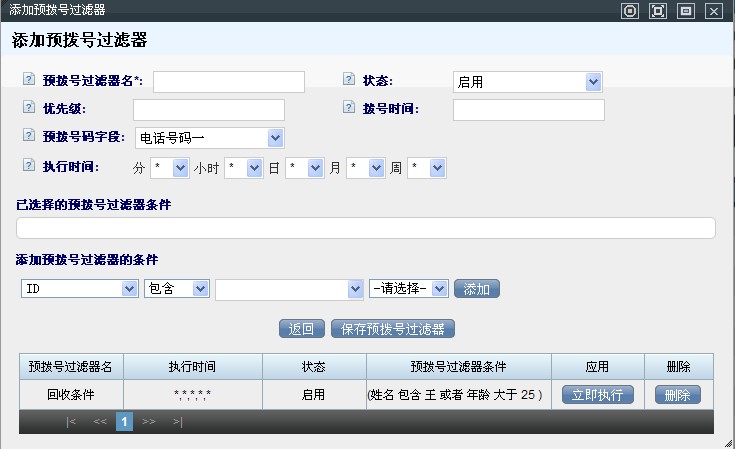Expand the -请选择- dropdown
This screenshot has width=735, height=449.
pos(409,289)
